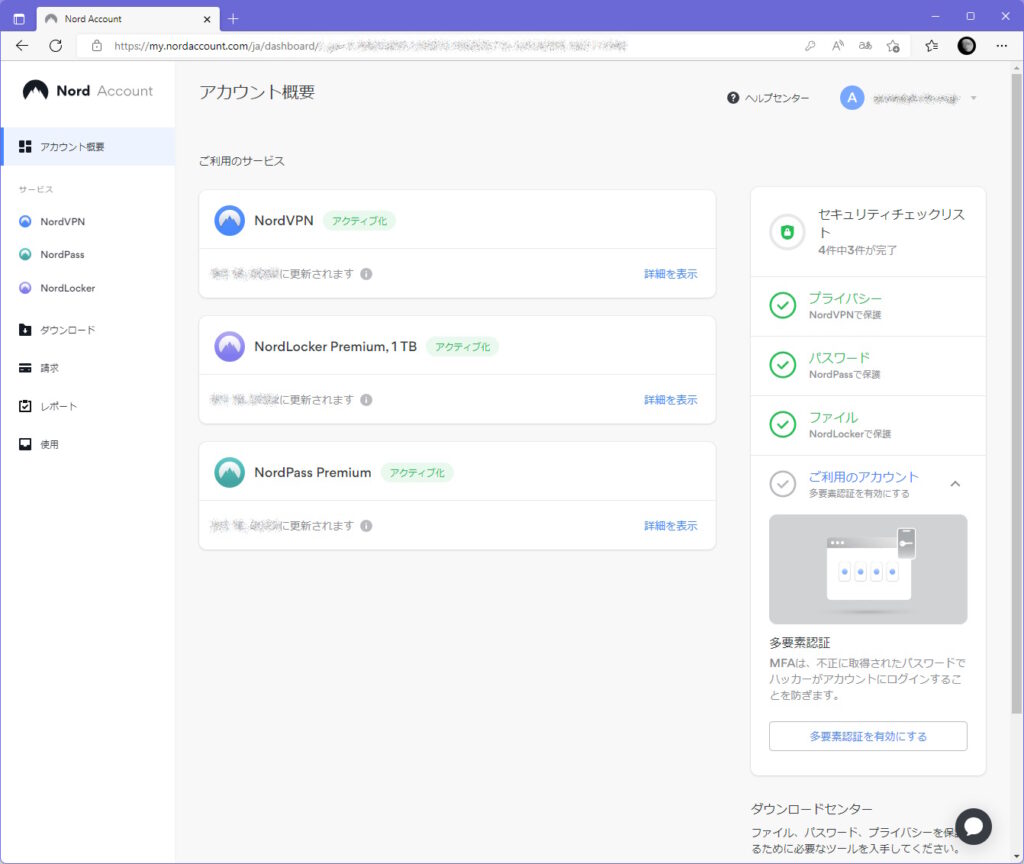Open a new browser tab
Screen dimensions: 1024x864
232,19
